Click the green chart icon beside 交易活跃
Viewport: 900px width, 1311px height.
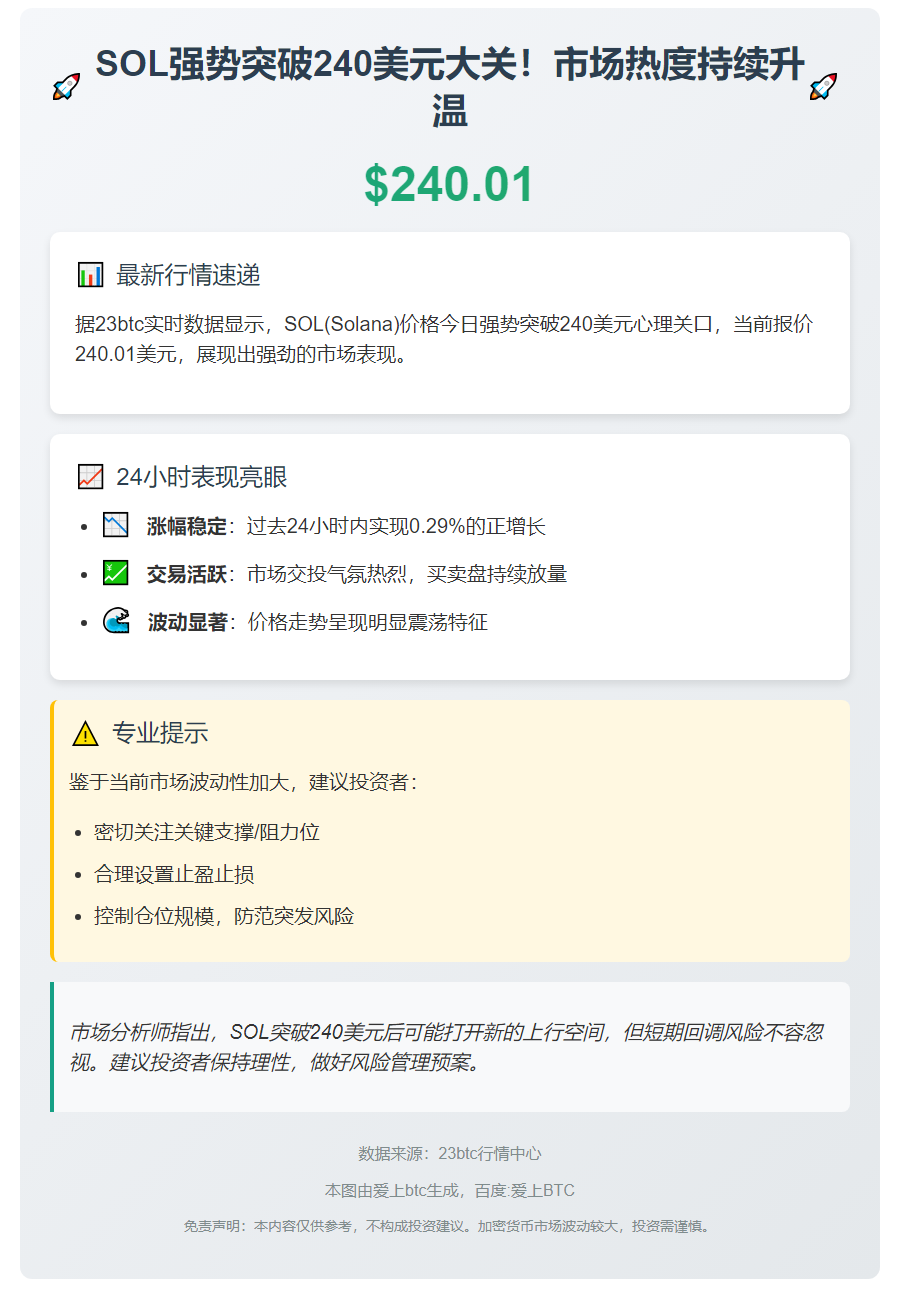pos(116,574)
